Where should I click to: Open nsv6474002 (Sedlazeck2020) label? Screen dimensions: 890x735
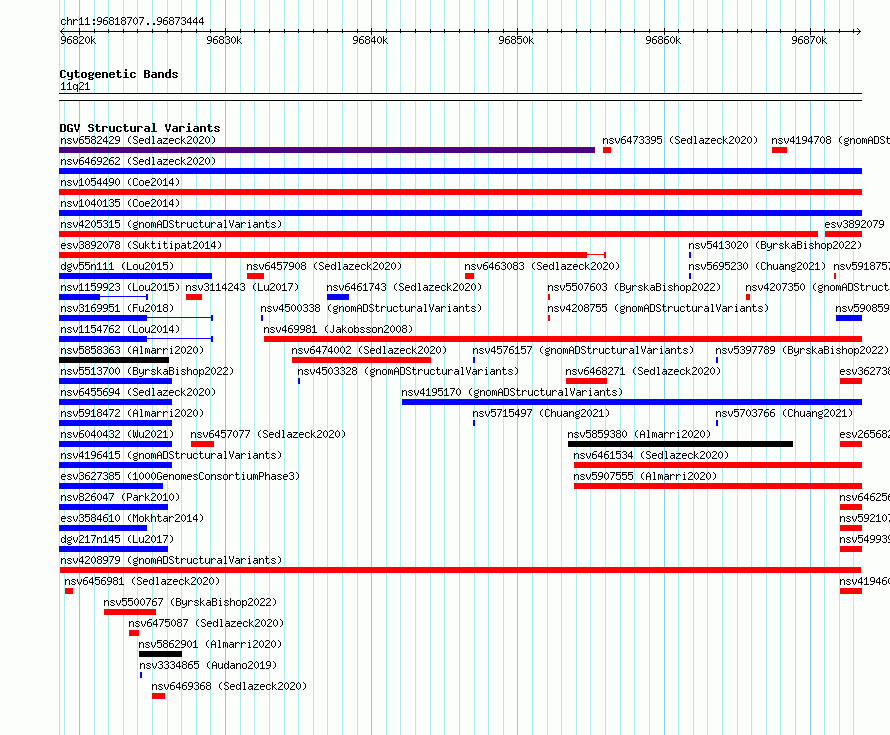click(x=369, y=350)
